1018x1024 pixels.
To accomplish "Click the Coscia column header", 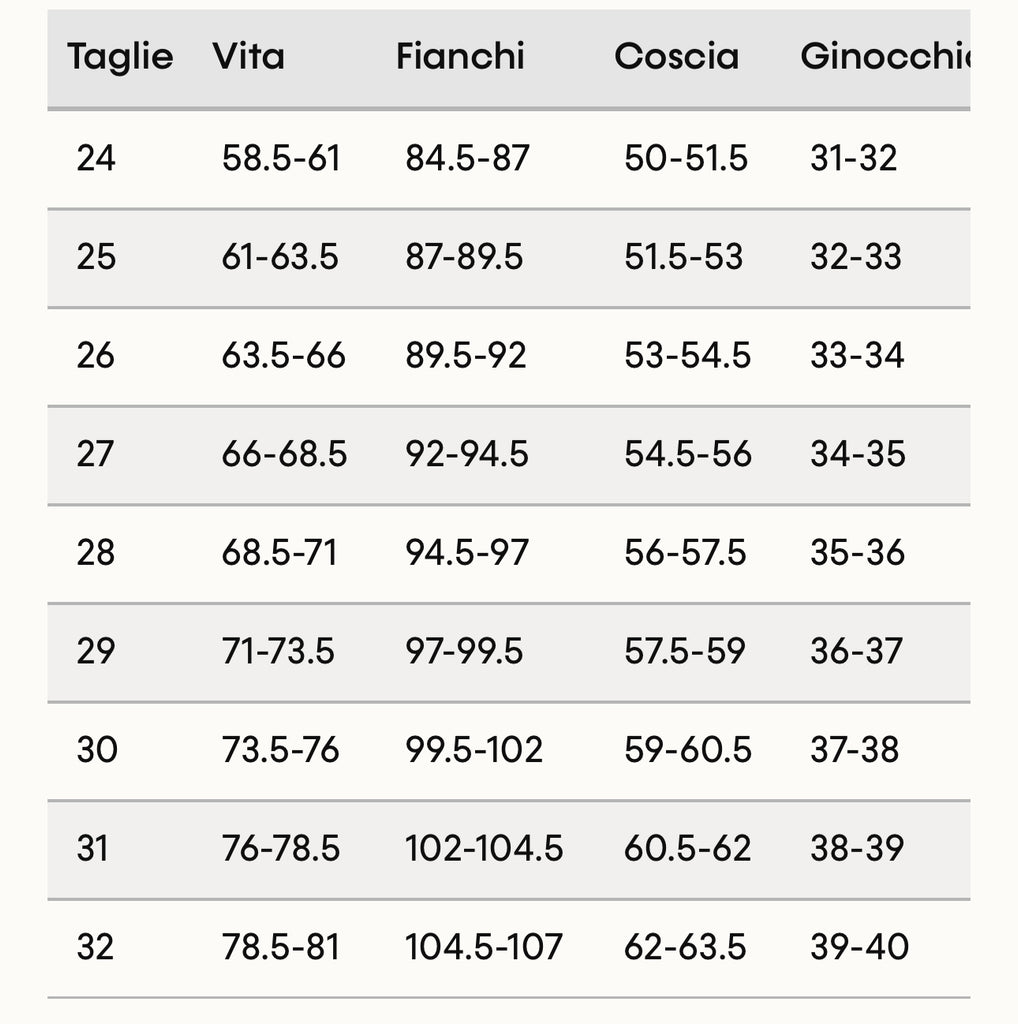I will (x=676, y=57).
